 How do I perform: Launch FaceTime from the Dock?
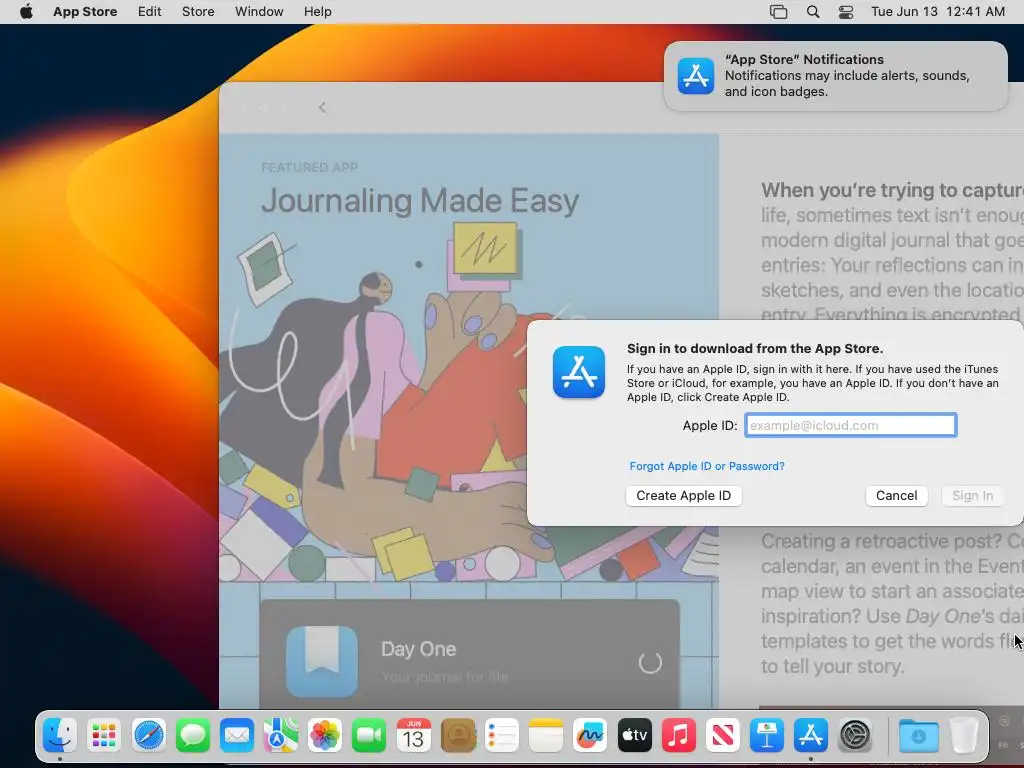(369, 736)
